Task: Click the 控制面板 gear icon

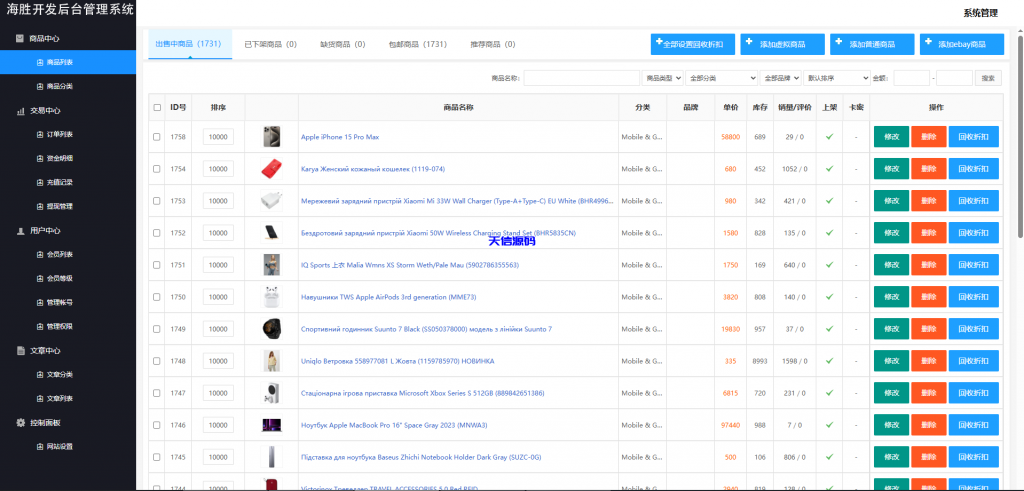Action: [x=20, y=422]
